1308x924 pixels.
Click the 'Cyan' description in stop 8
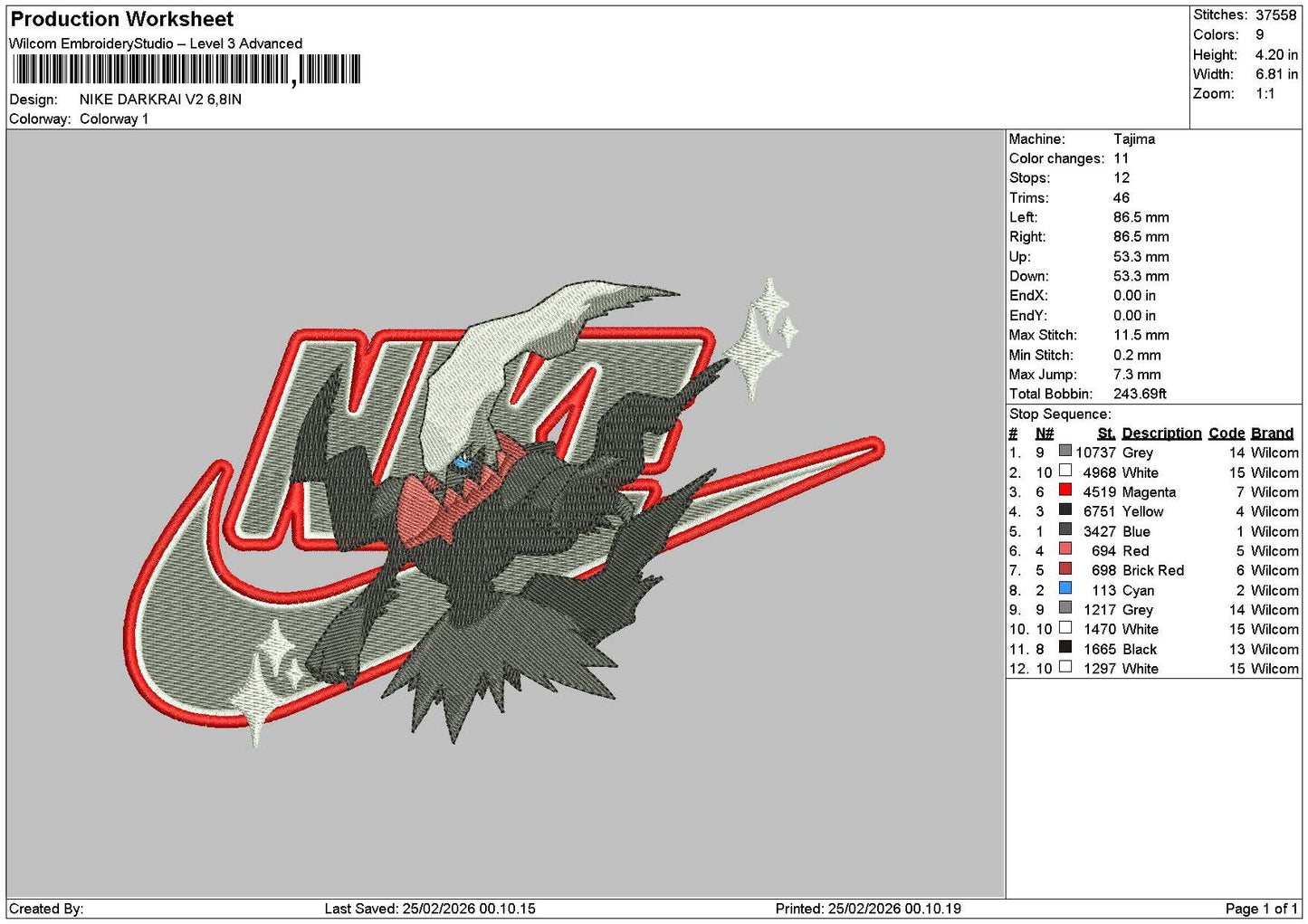click(1139, 590)
